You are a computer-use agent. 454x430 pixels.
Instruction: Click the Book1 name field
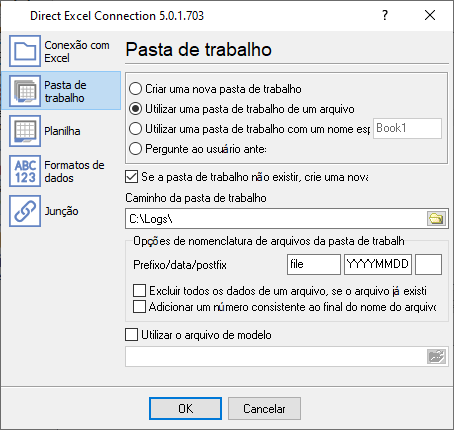pos(407,128)
